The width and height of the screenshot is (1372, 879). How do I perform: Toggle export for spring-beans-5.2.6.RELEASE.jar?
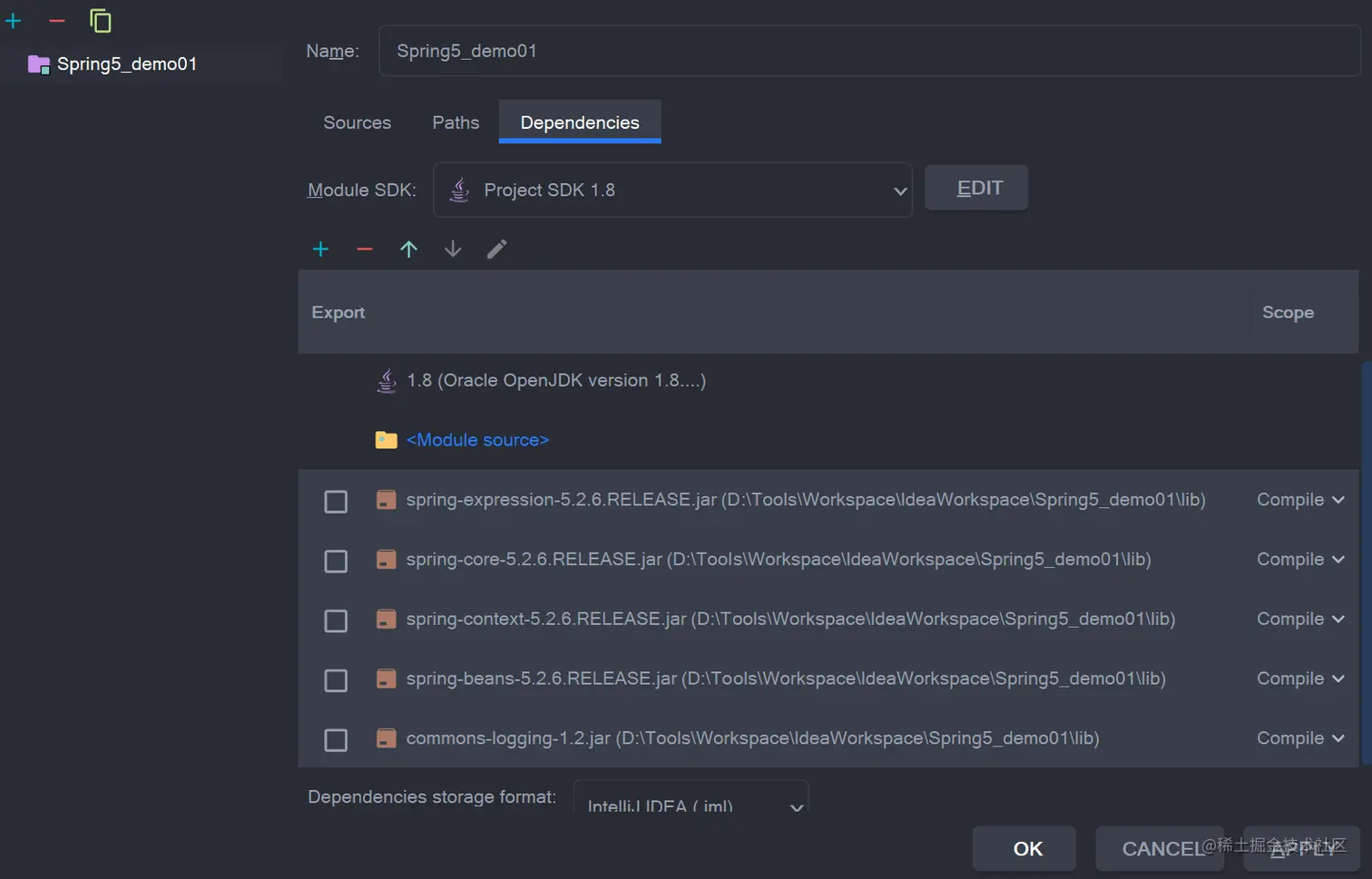pos(336,679)
